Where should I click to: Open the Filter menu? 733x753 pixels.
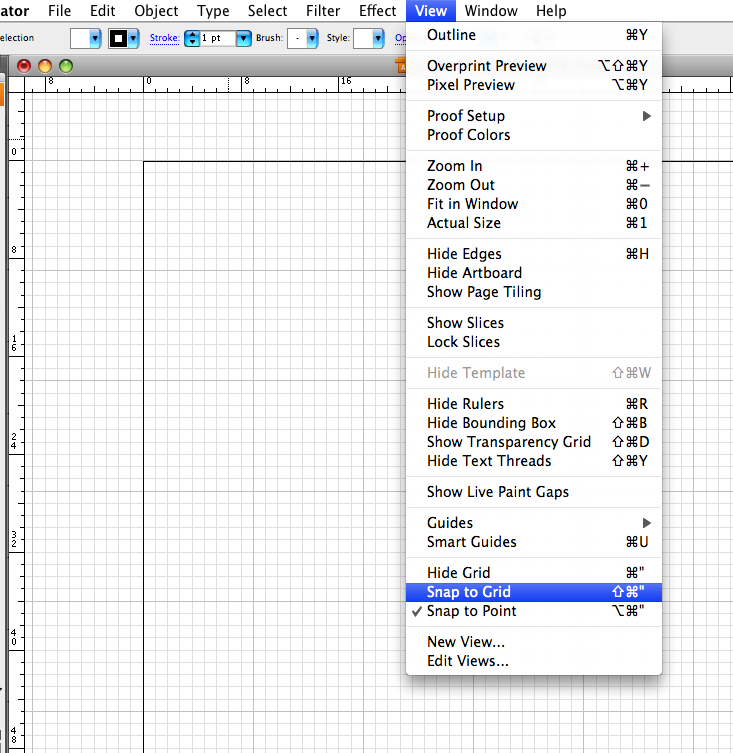point(323,11)
